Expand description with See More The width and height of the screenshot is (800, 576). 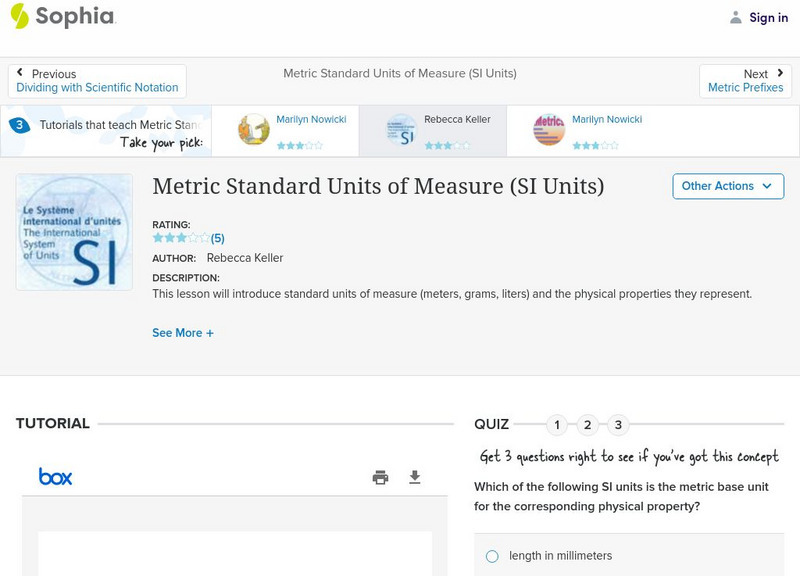coord(183,333)
